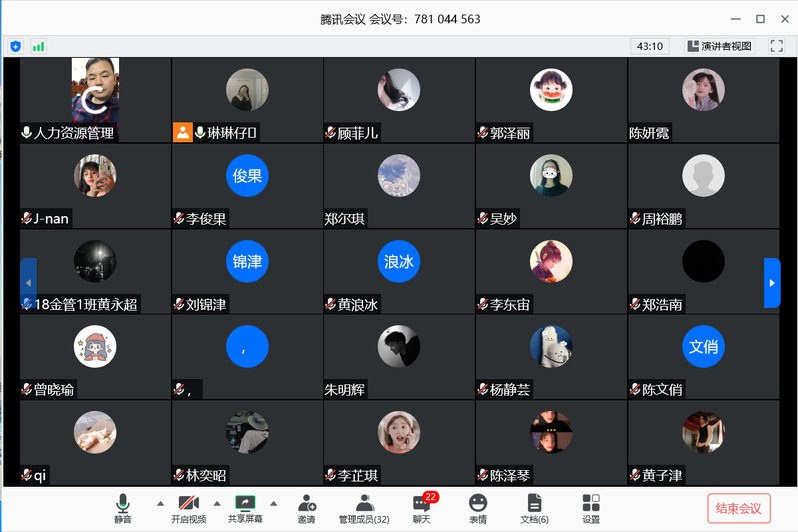Check the green network signal indicator
Viewport: 798px width, 532px height.
click(39, 46)
